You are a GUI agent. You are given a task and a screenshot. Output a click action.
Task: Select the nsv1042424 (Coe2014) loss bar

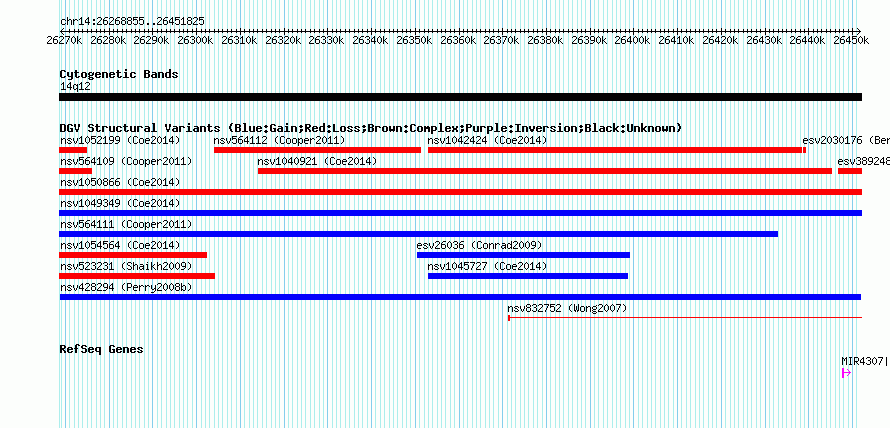pyautogui.click(x=615, y=150)
